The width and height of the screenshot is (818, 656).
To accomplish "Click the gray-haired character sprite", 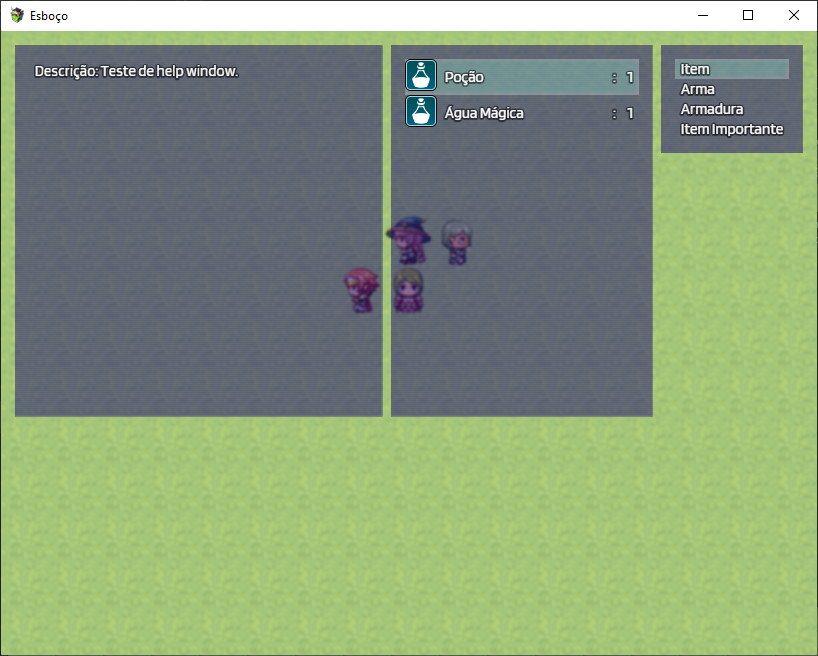I will (457, 242).
